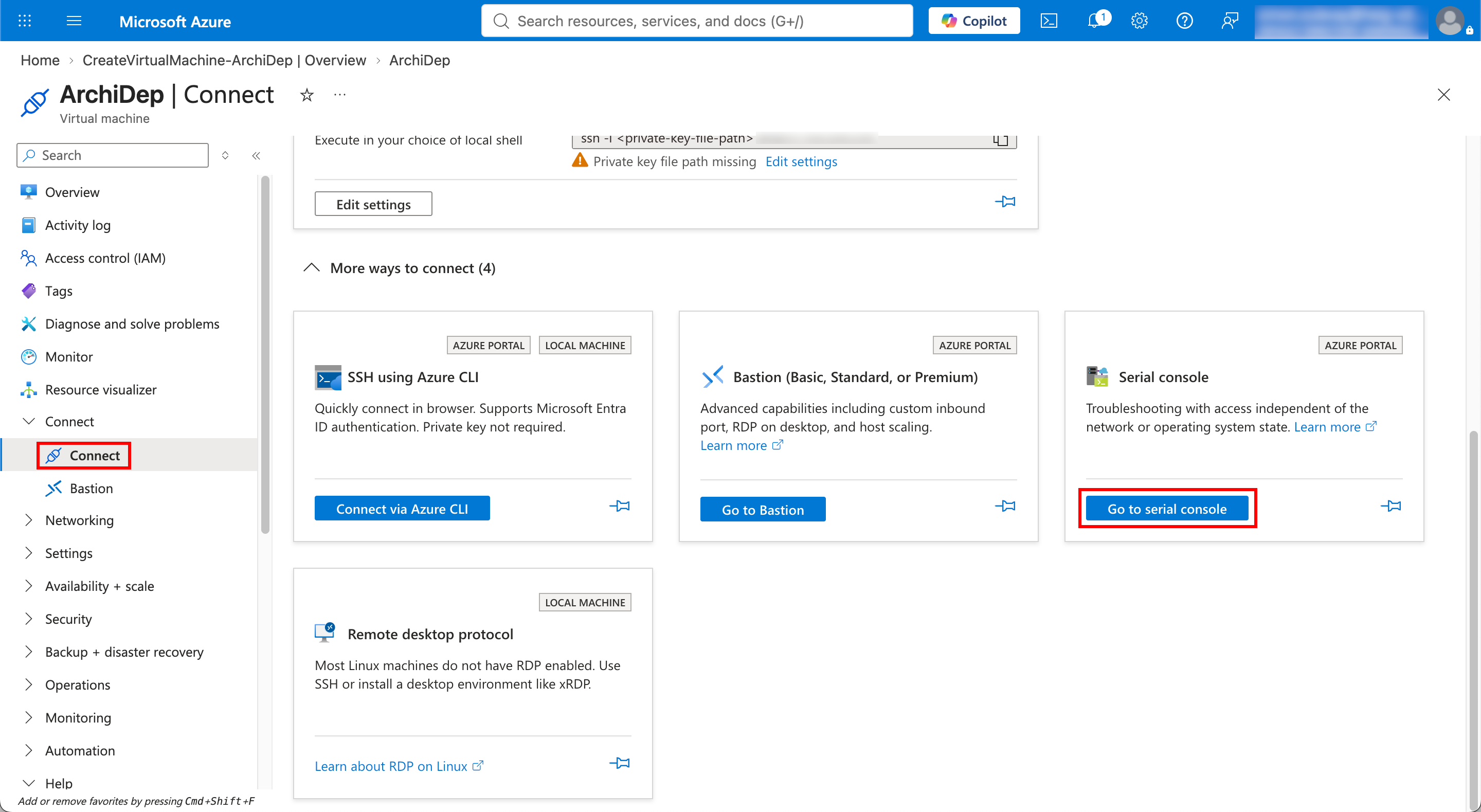Image resolution: width=1481 pixels, height=812 pixels.
Task: Open the feedback icon in top bar
Action: pyautogui.click(x=1229, y=21)
